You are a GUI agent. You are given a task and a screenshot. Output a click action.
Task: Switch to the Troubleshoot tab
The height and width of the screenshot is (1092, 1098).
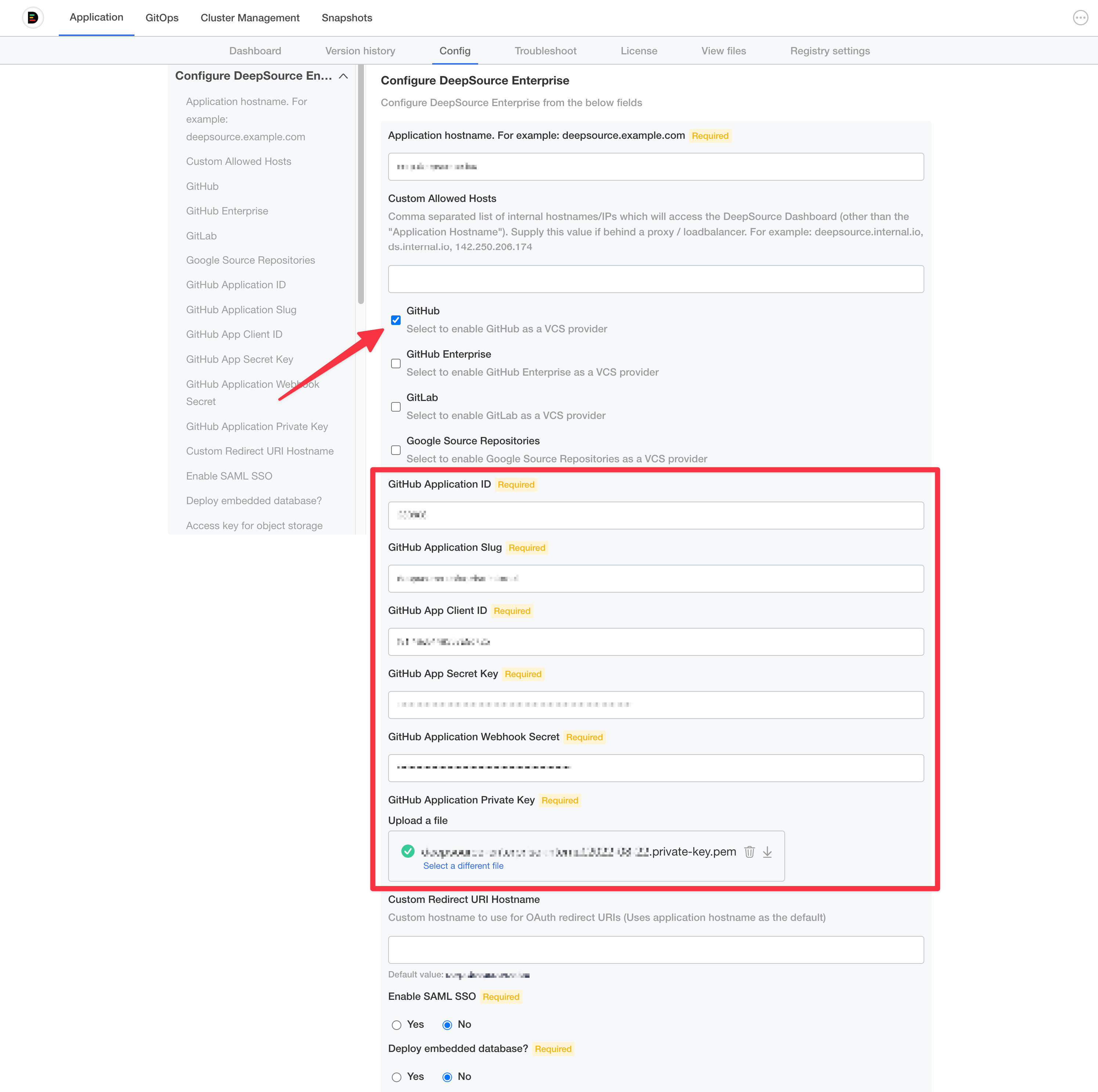(545, 51)
